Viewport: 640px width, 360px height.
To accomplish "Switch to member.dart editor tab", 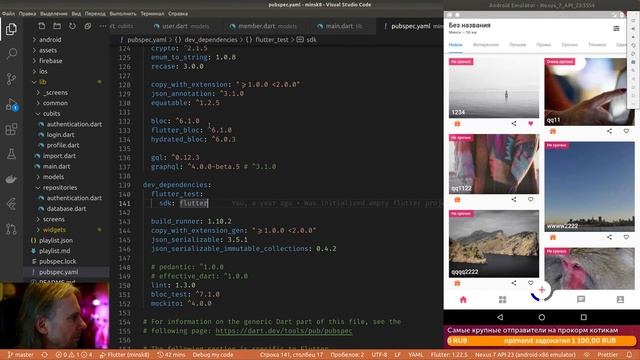I will pyautogui.click(x=263, y=26).
